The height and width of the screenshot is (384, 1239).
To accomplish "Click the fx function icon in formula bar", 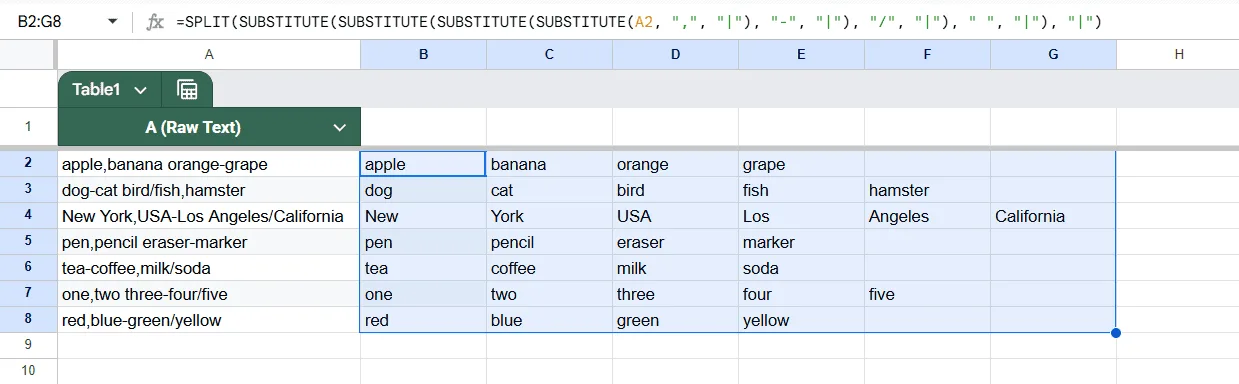I will coord(155,21).
